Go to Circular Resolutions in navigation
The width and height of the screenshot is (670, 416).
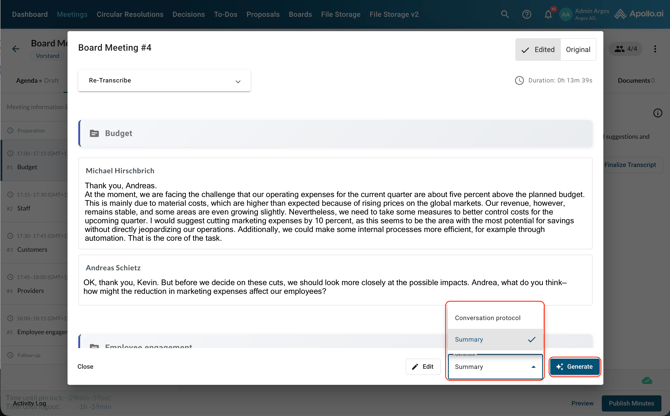130,15
